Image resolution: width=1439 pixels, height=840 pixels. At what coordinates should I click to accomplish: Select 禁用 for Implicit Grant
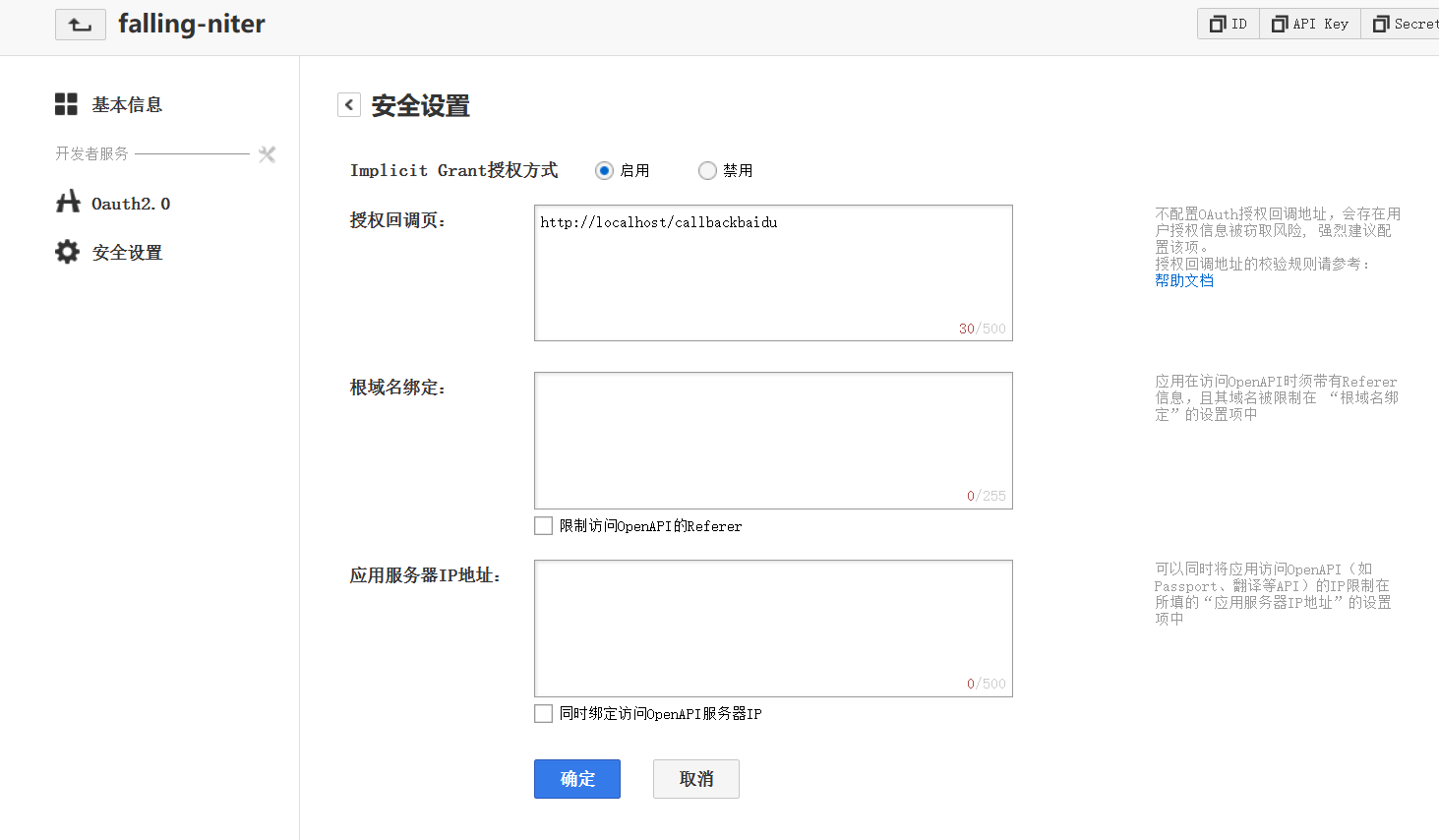[x=707, y=170]
